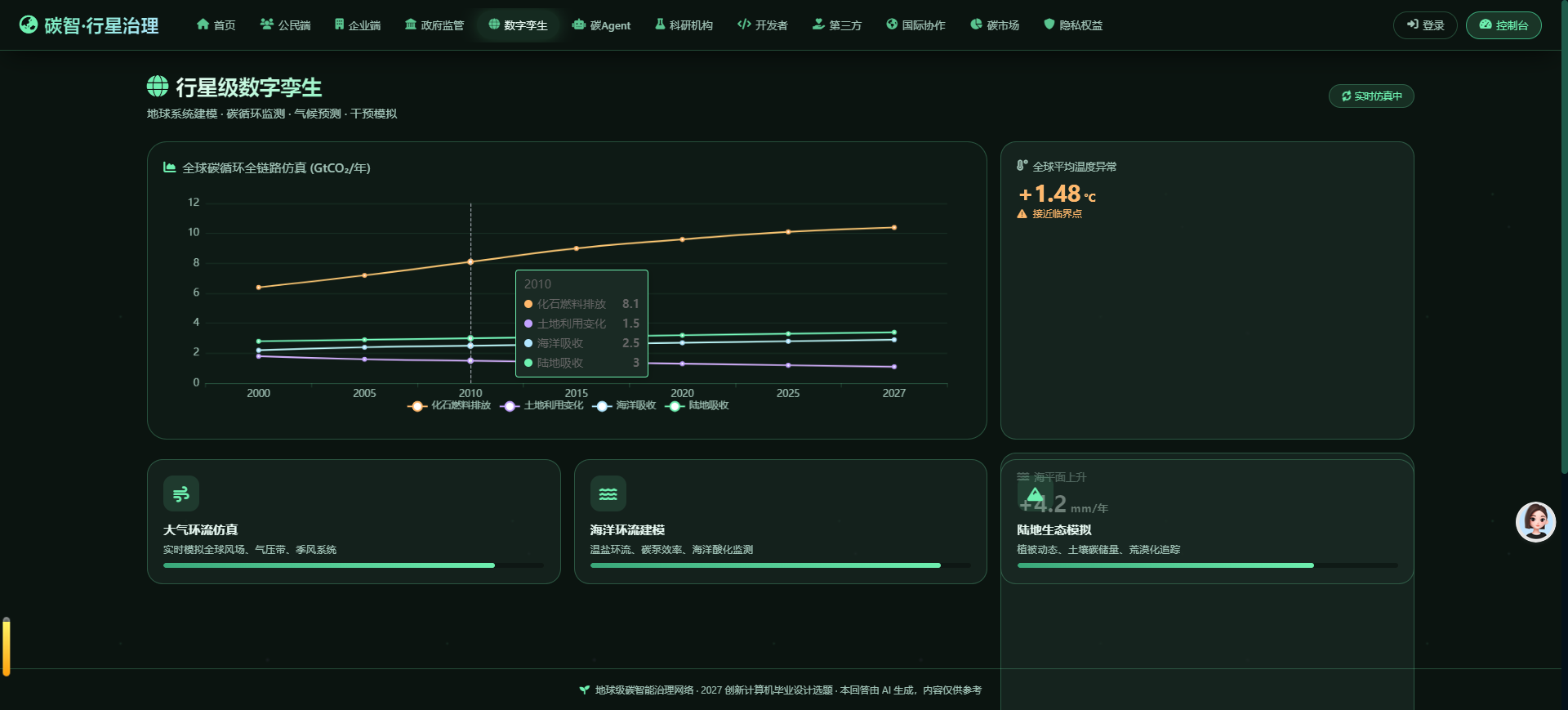Open the 国际协作 nav item
This screenshot has width=1568, height=710.
[x=915, y=25]
